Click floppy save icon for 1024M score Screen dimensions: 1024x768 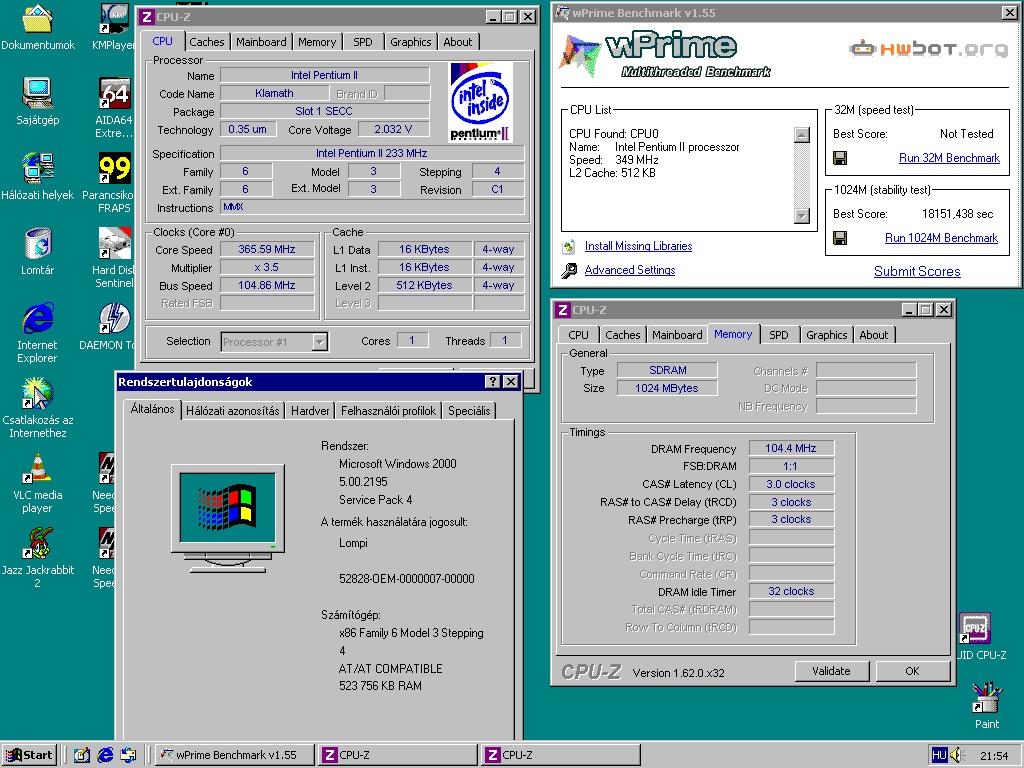840,238
